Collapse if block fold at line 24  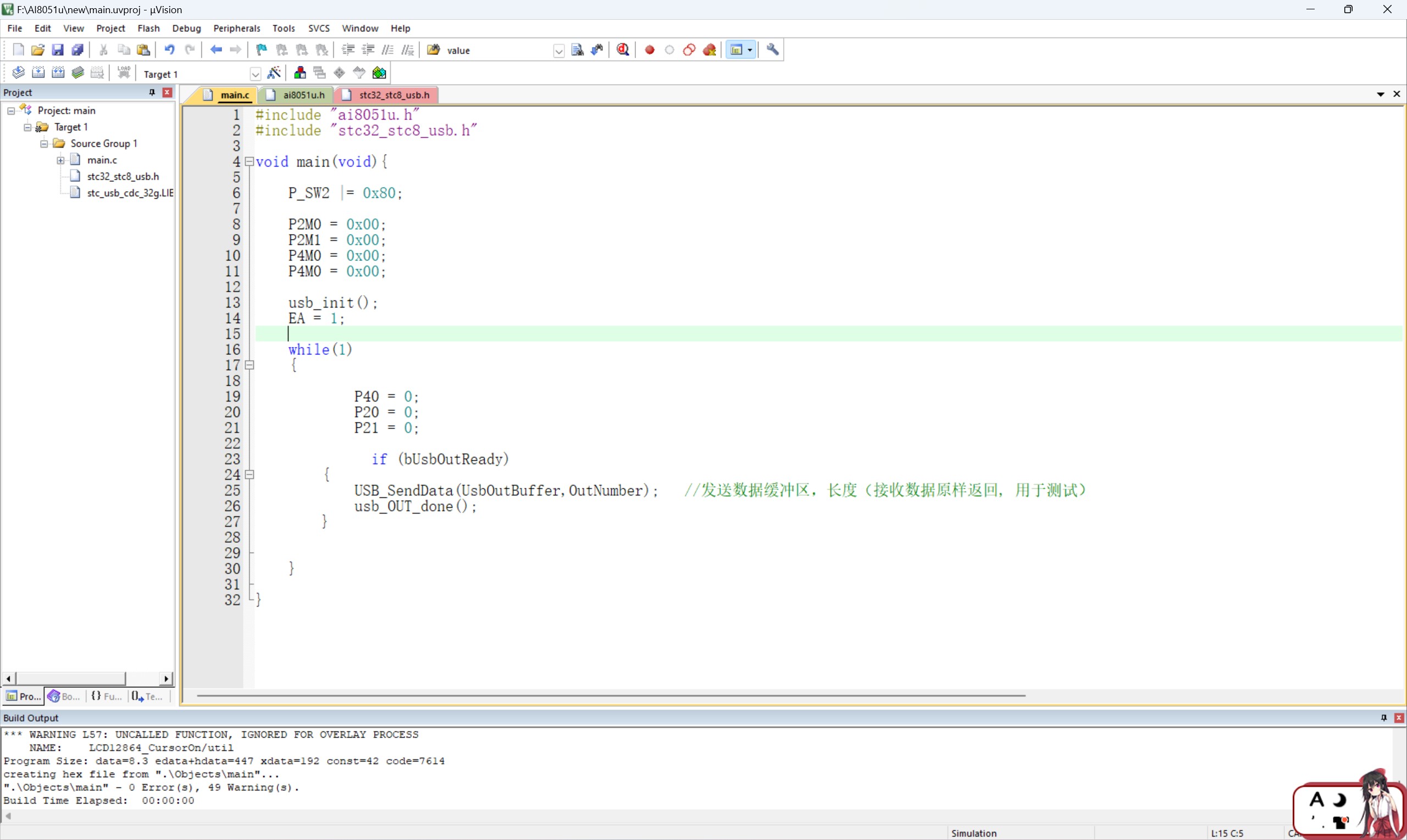tap(249, 475)
